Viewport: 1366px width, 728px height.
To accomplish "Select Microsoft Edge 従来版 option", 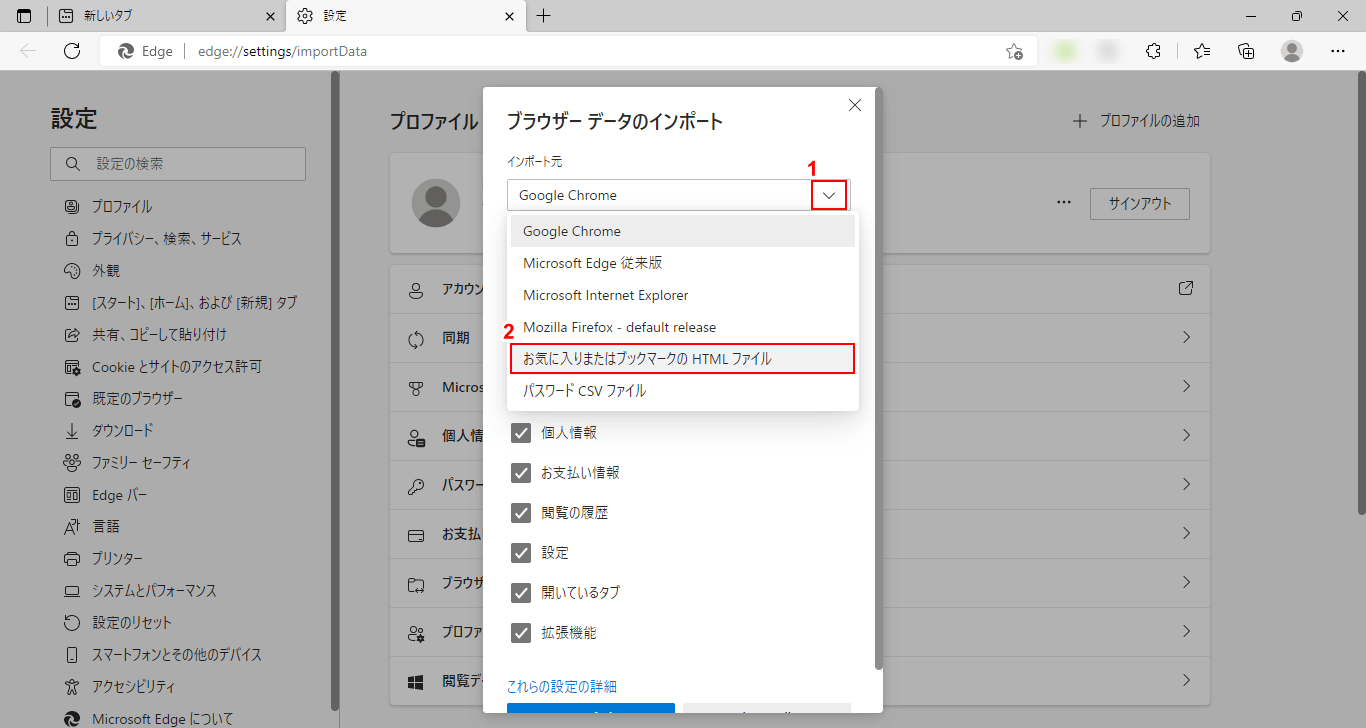I will (x=683, y=263).
